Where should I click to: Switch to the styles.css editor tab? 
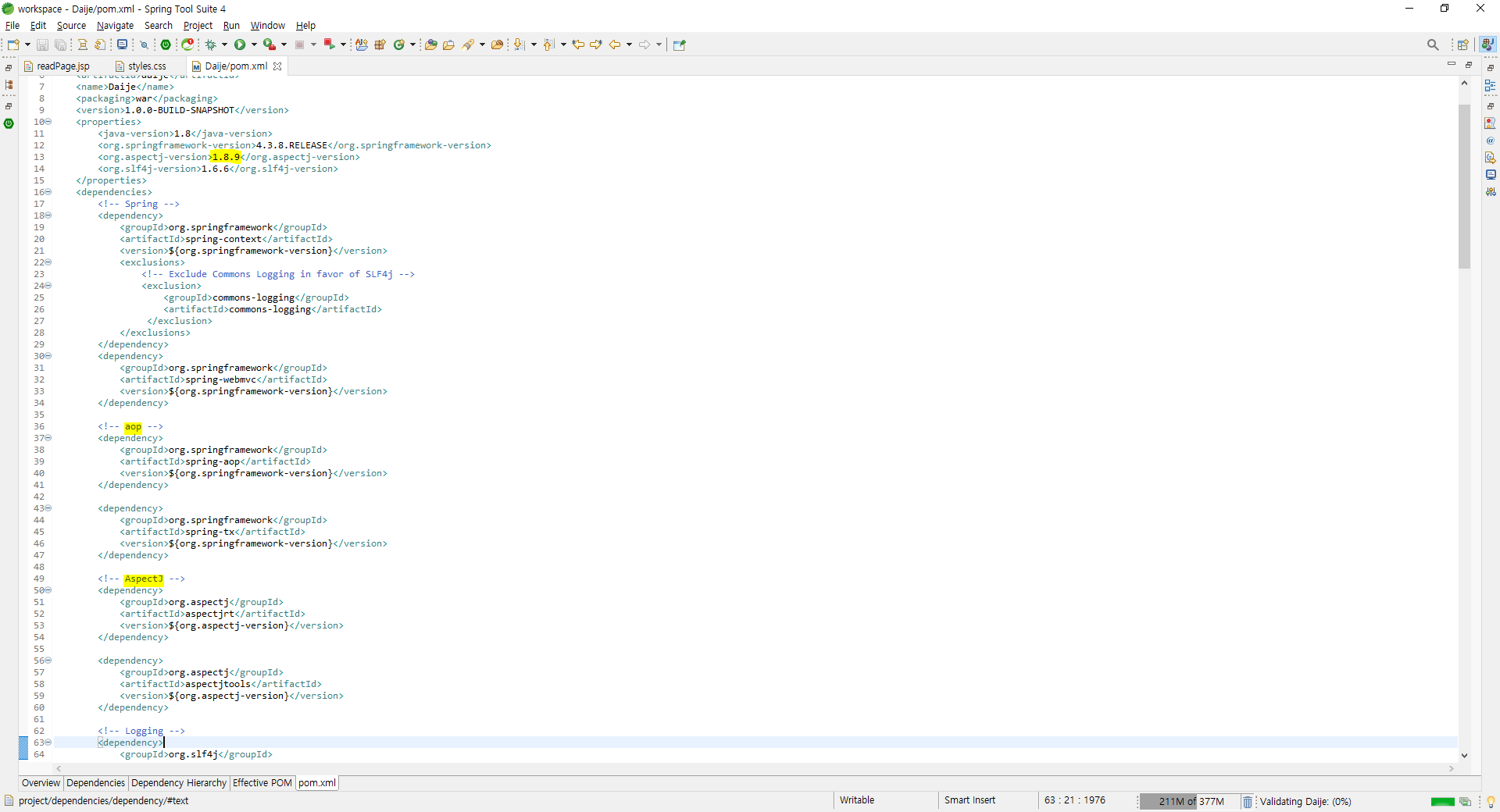click(147, 66)
